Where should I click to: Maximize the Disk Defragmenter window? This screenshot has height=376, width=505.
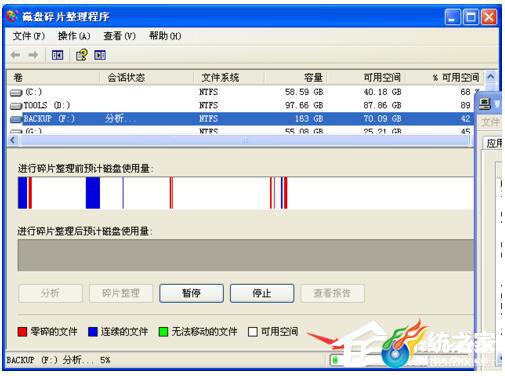tap(471, 17)
